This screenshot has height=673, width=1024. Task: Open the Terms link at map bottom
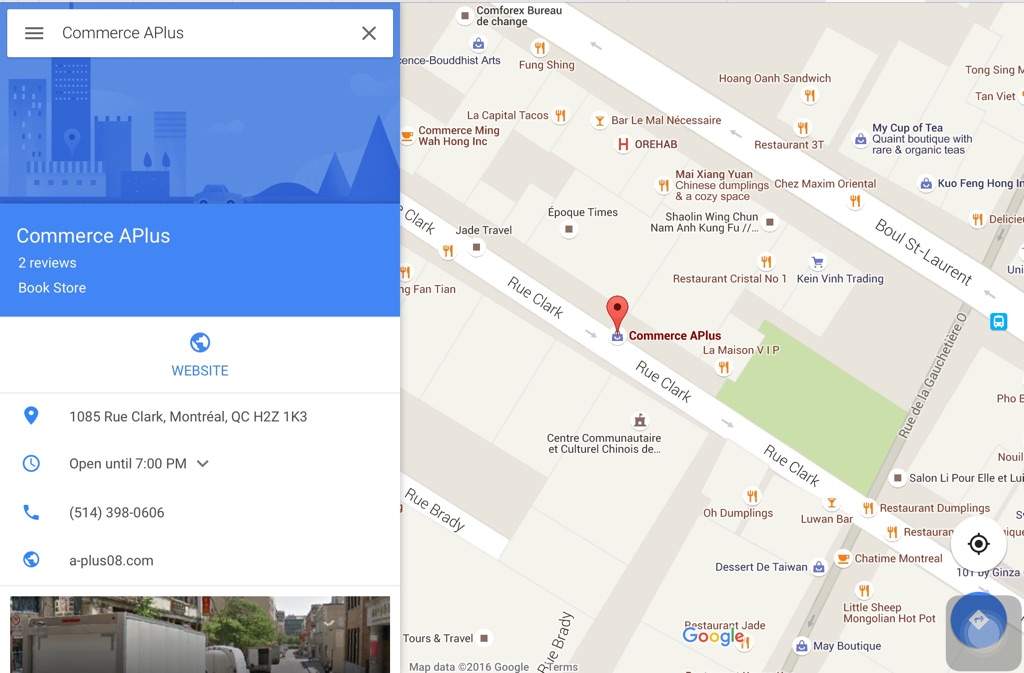point(562,666)
